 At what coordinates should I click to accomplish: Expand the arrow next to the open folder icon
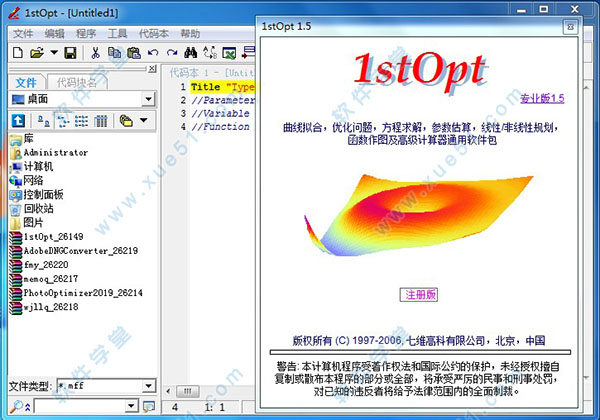[54, 52]
